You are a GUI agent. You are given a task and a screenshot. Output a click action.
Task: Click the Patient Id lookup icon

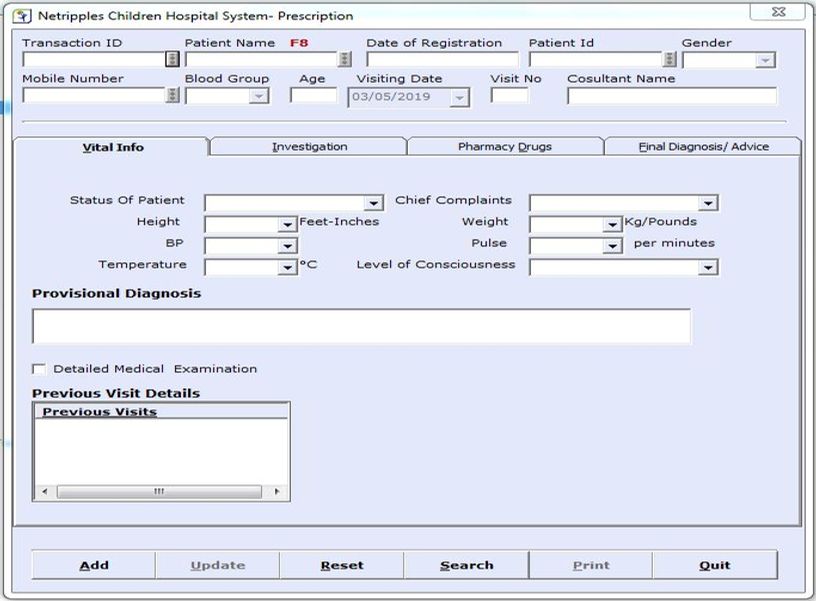[x=670, y=59]
